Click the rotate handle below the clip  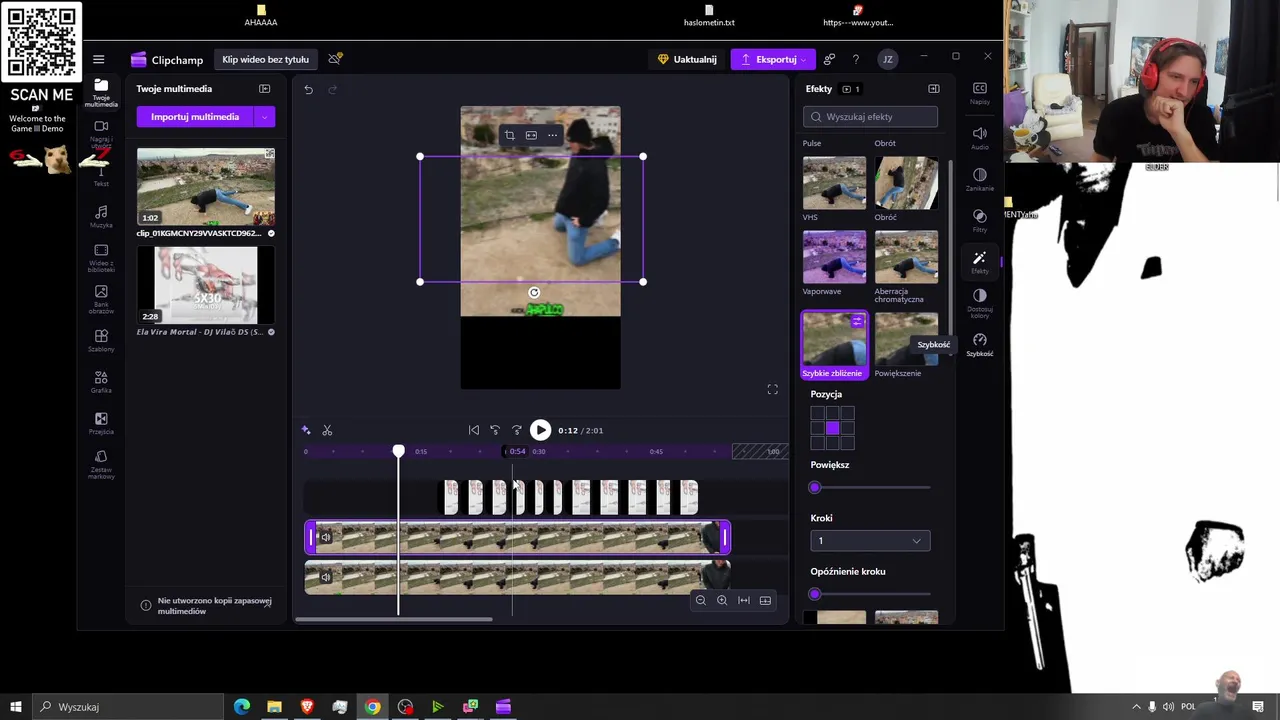534,293
